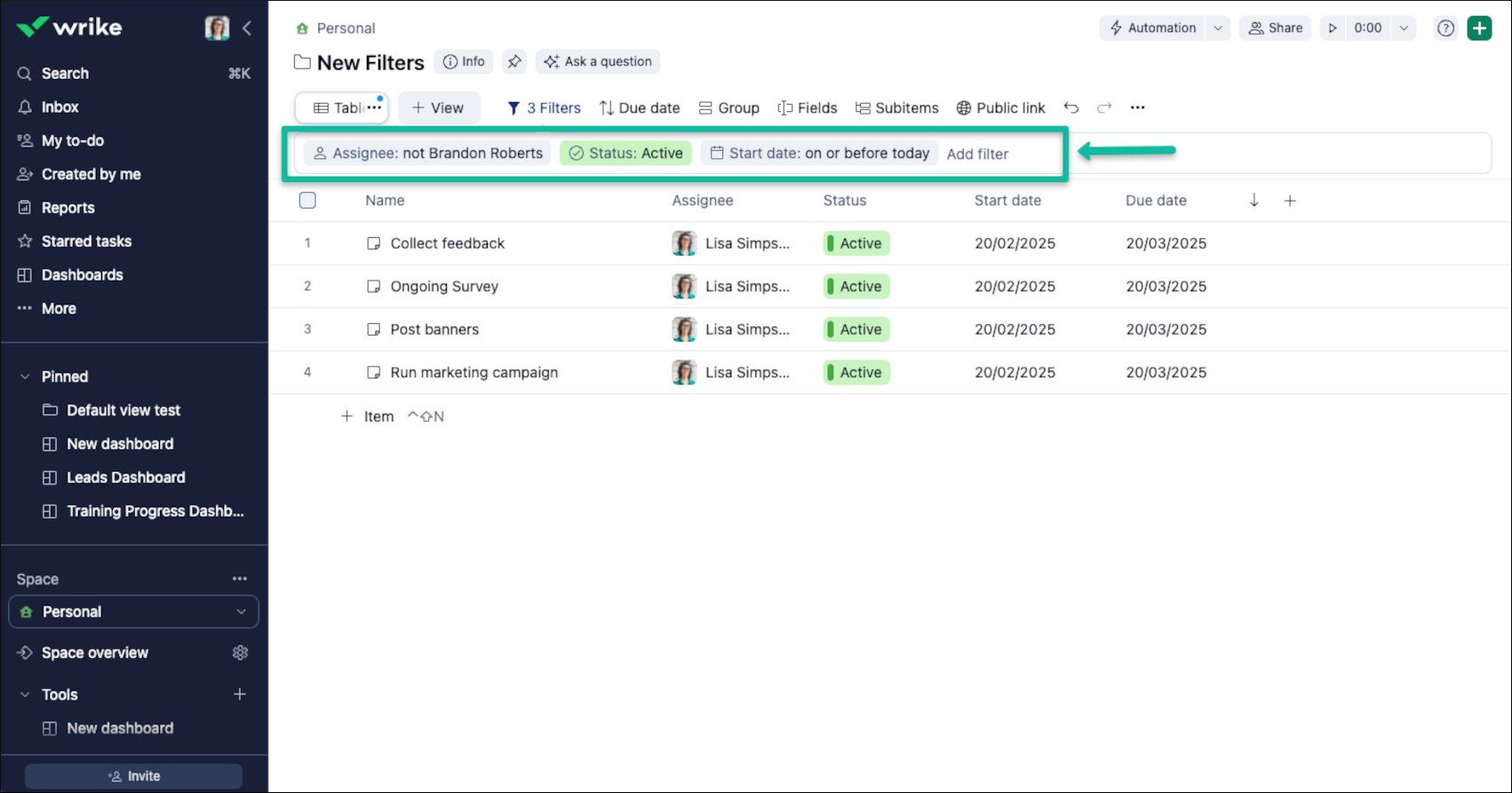Collapse the Tools section
The height and width of the screenshot is (793, 1512).
[25, 694]
